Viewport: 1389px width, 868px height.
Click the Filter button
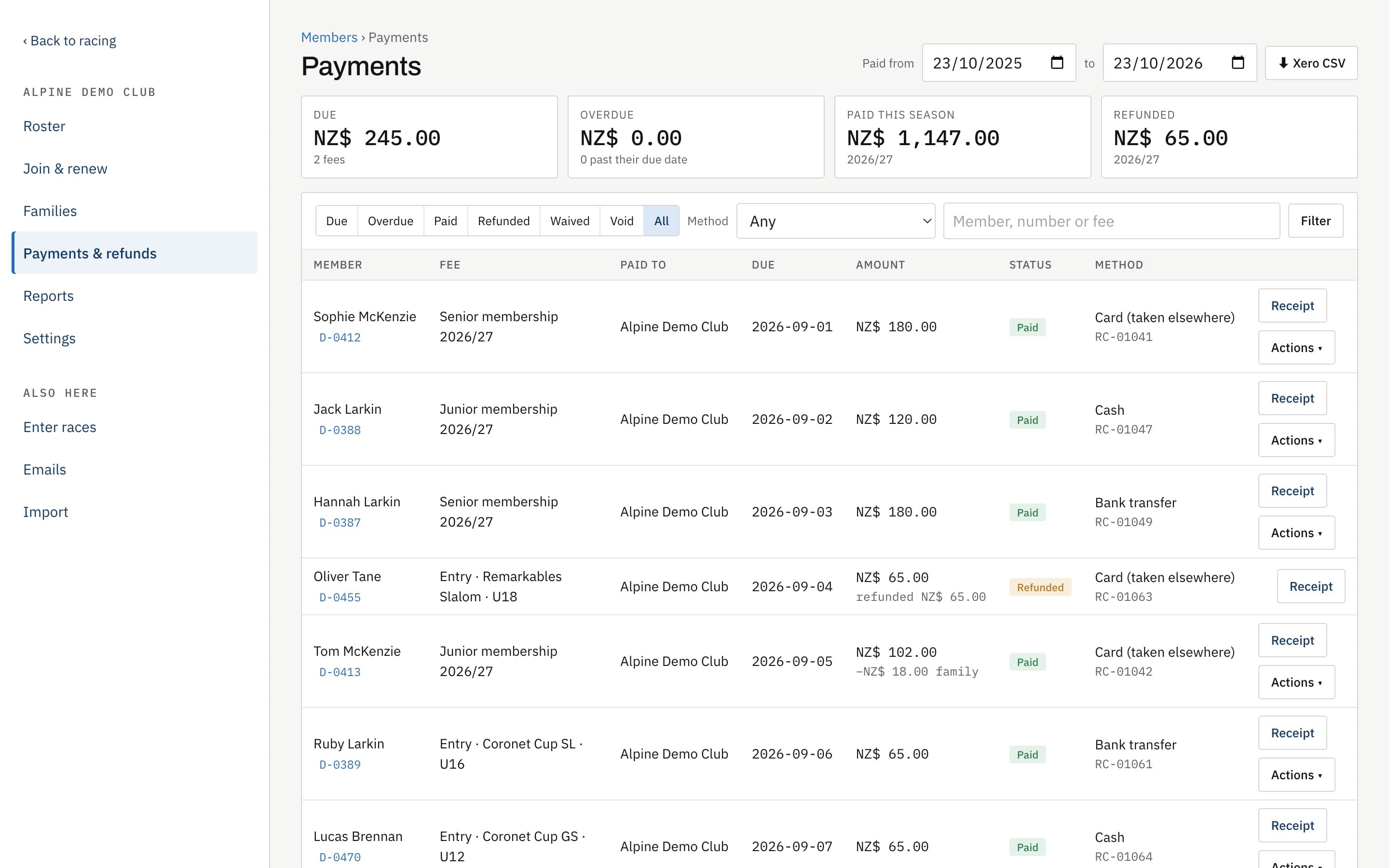click(1316, 221)
